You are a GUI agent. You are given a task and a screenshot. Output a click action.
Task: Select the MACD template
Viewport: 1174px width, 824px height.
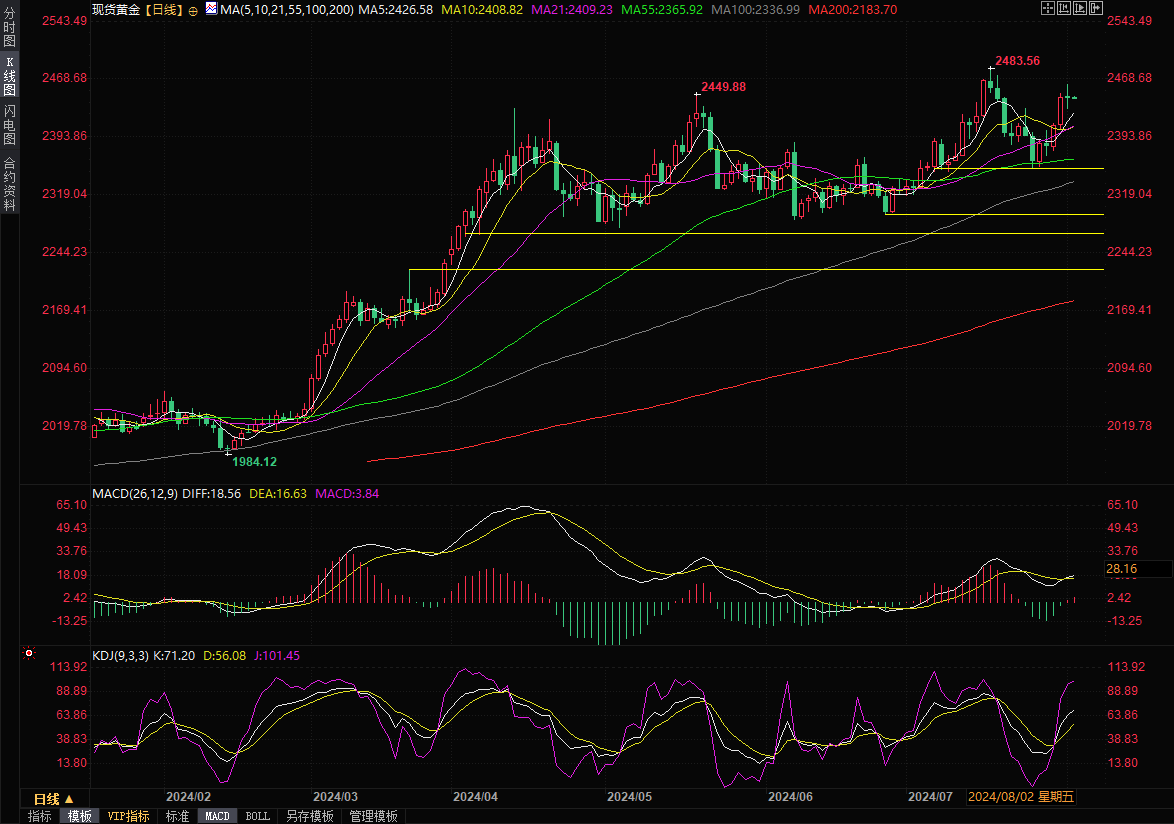point(217,816)
